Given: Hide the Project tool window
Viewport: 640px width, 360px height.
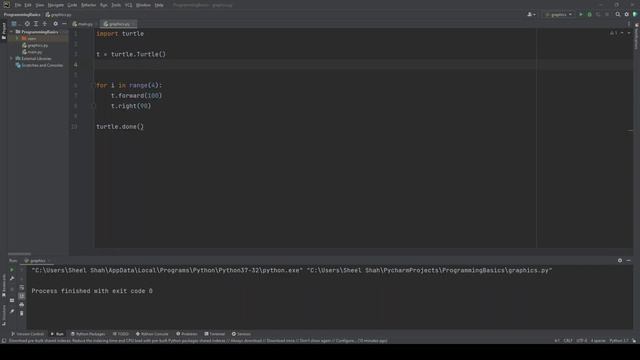Looking at the screenshot, I should 64,24.
